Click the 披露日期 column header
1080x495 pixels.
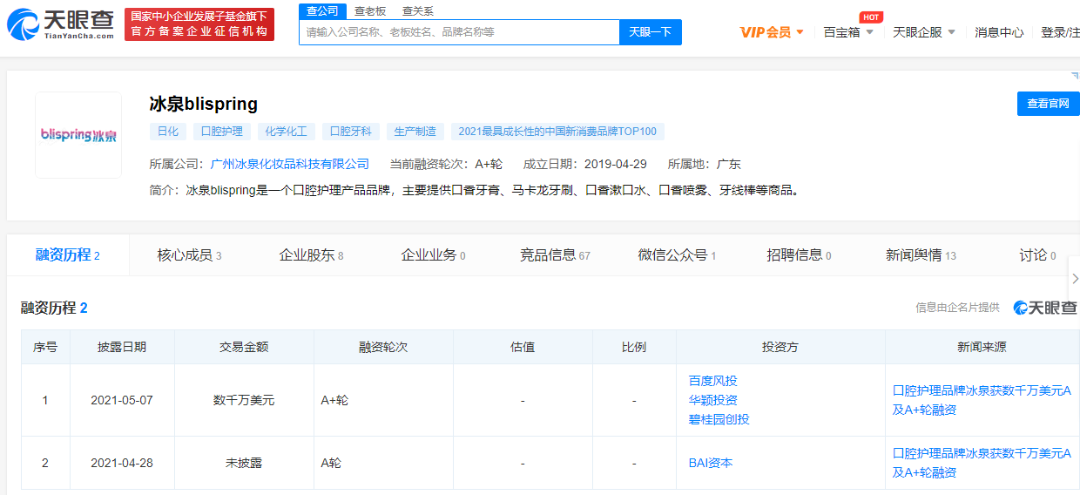[122, 347]
